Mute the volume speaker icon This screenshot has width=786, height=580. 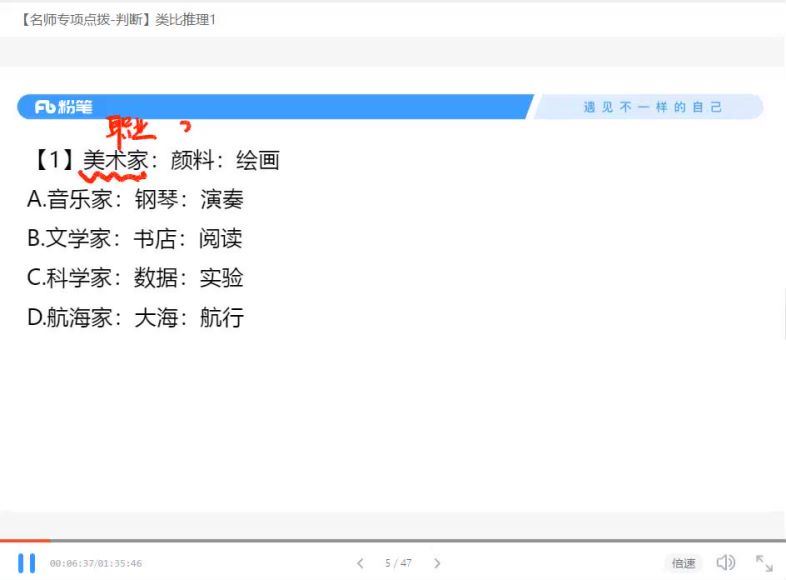pyautogui.click(x=725, y=562)
